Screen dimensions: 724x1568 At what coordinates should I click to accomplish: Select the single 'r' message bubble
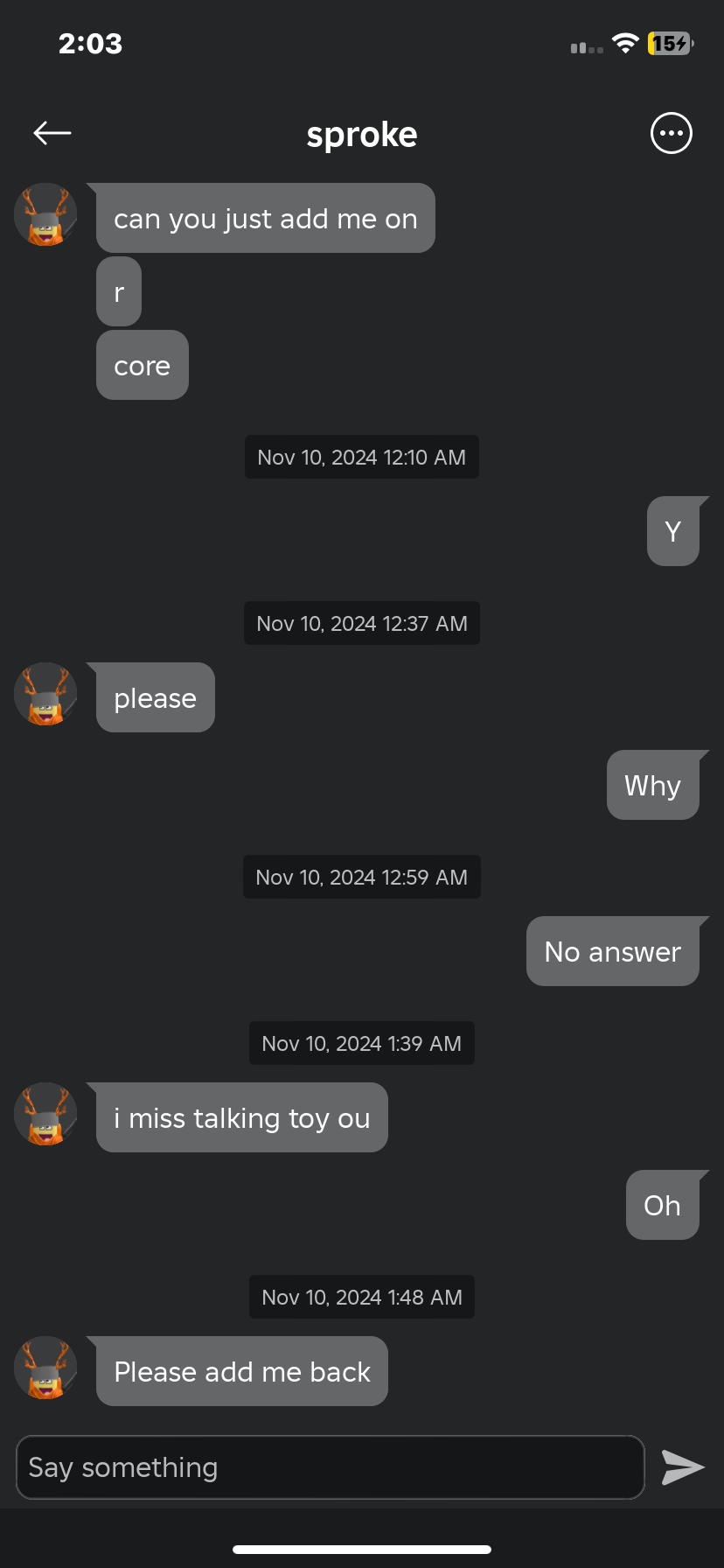(x=119, y=291)
